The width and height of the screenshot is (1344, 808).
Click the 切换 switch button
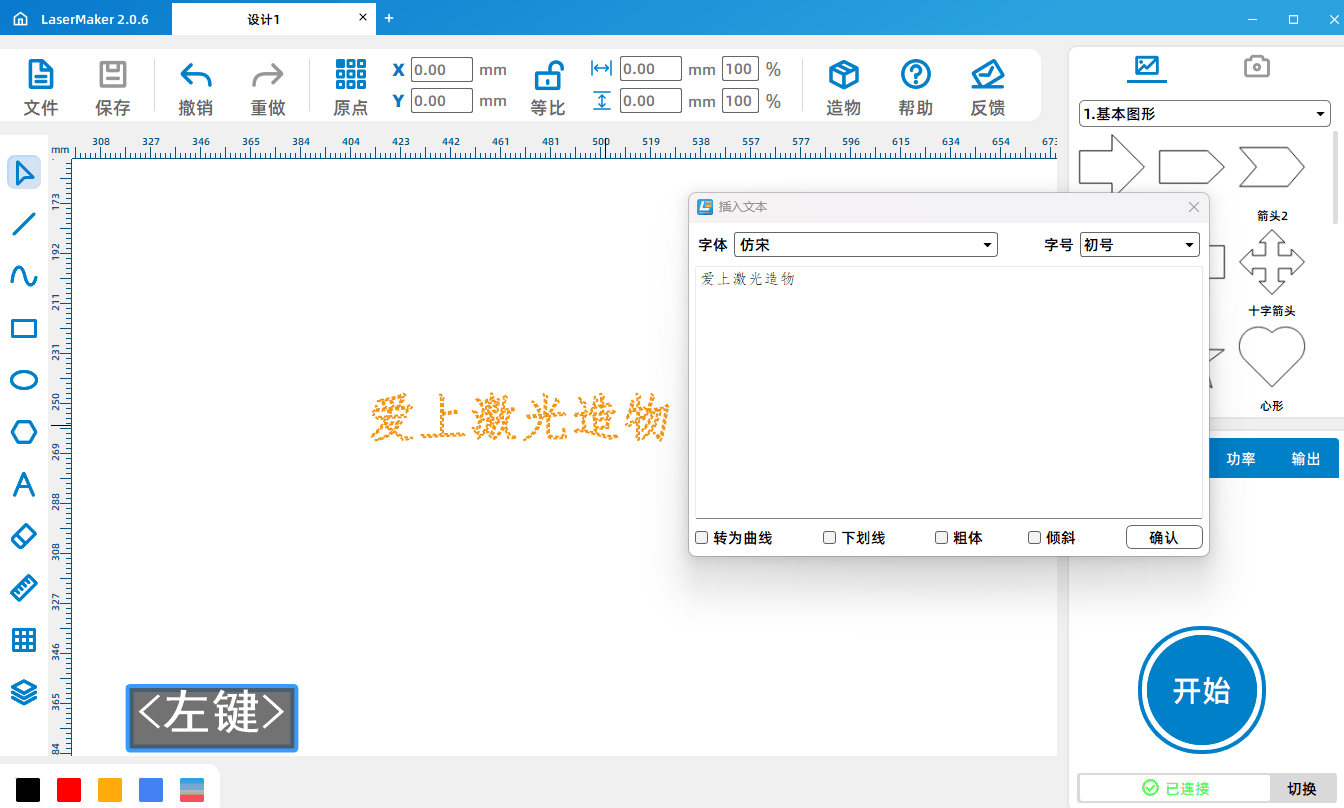click(x=1302, y=789)
